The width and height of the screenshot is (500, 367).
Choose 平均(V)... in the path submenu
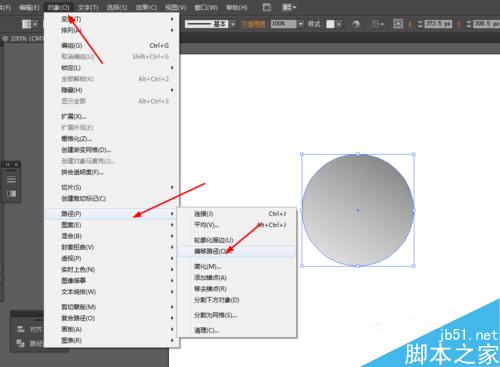pos(237,225)
